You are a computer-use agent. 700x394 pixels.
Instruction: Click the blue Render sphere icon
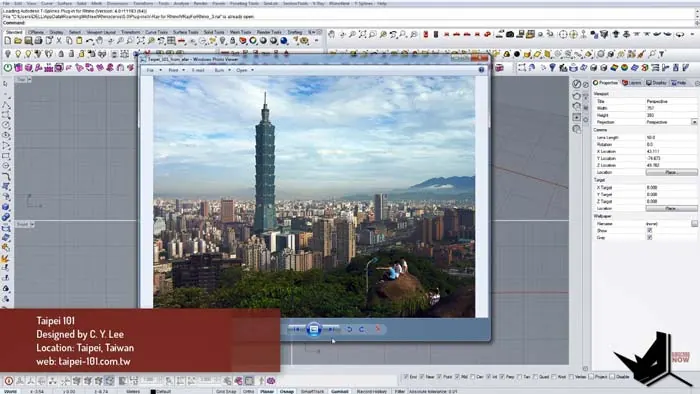(284, 41)
